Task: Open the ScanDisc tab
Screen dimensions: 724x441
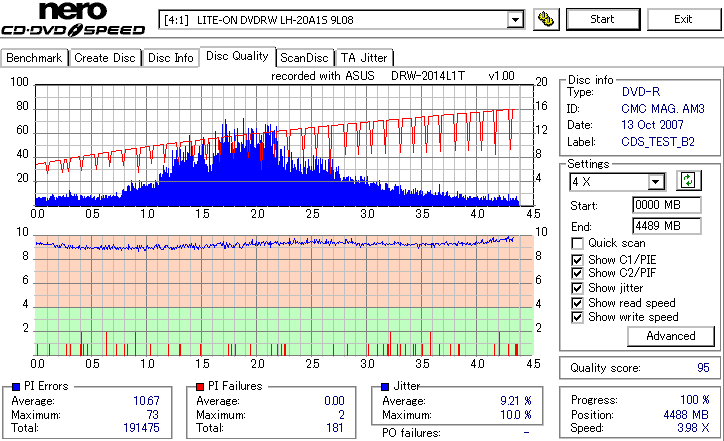Action: pos(304,58)
